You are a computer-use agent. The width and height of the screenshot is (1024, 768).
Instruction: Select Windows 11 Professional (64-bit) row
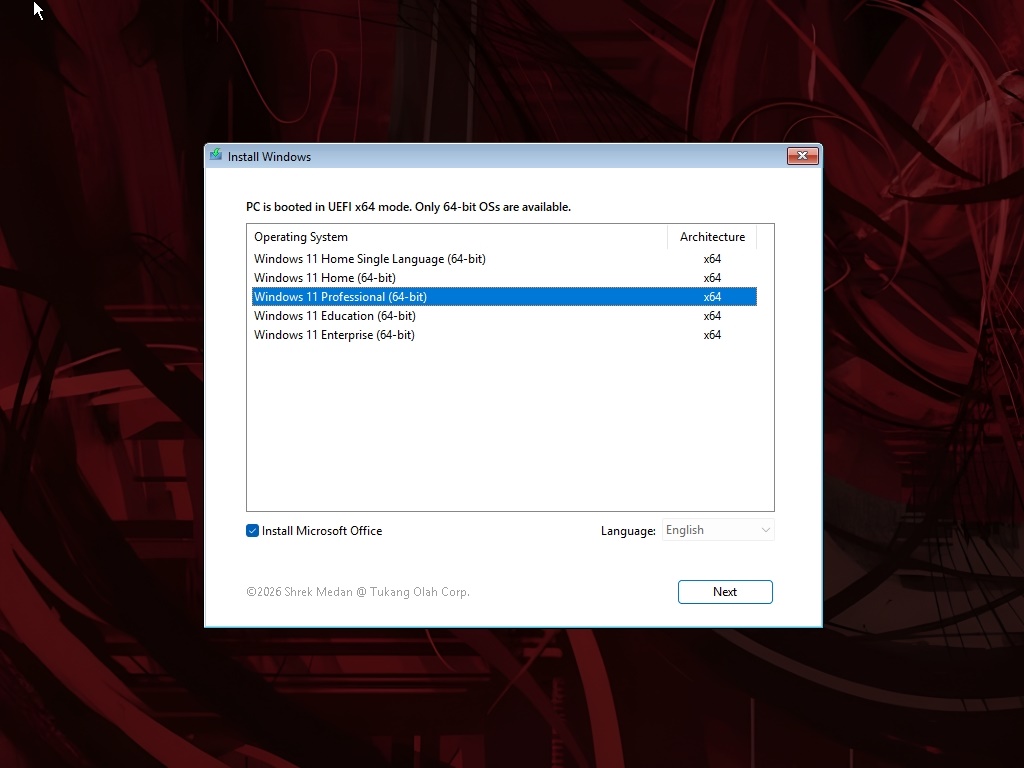tap(504, 296)
